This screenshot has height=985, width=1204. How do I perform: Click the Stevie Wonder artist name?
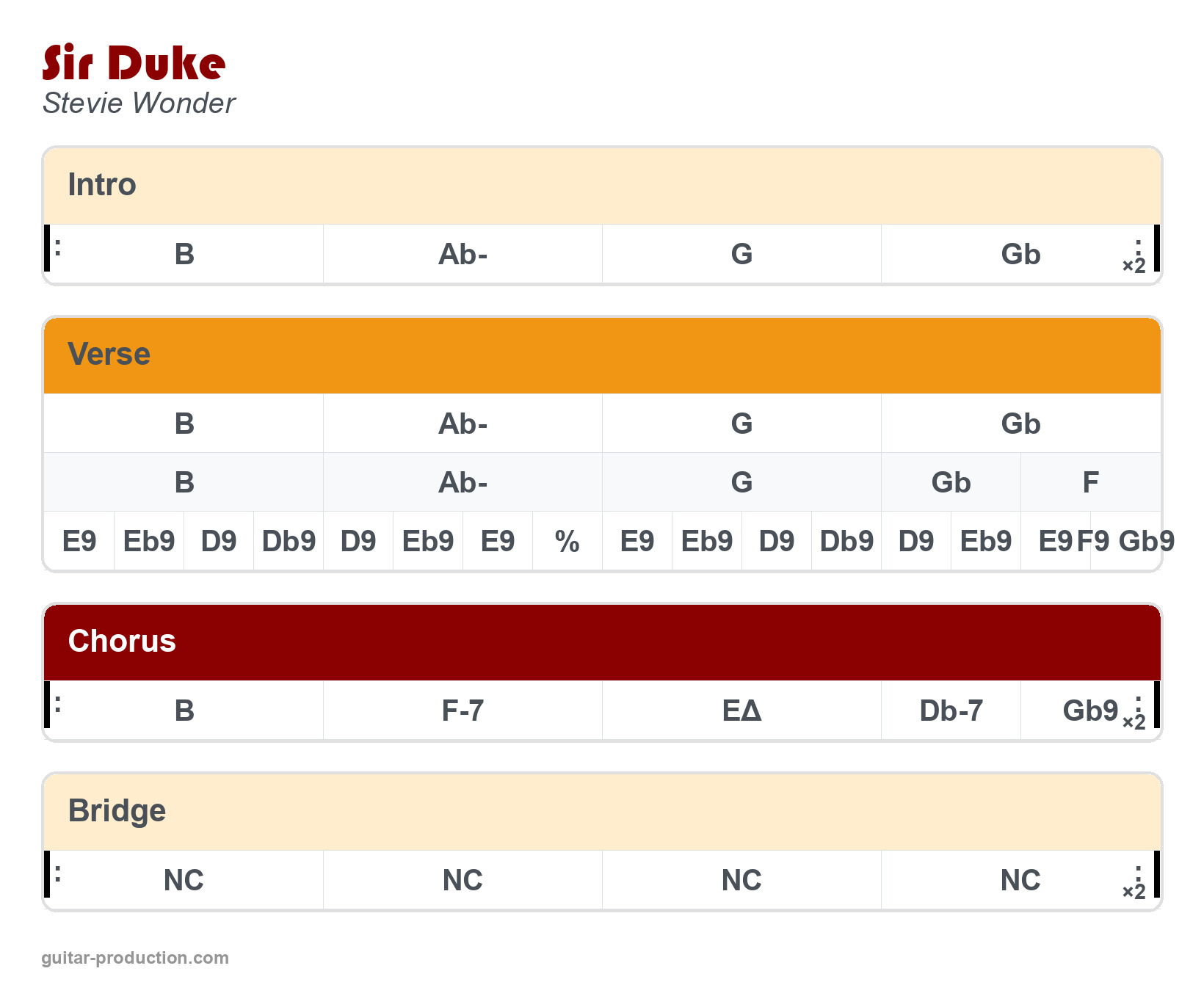click(x=139, y=103)
